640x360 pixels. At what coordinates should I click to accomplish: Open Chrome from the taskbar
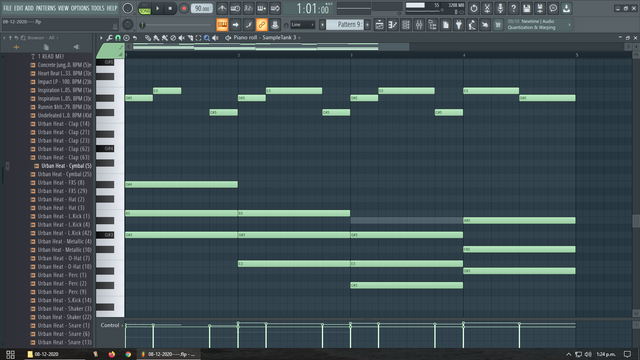pos(128,354)
